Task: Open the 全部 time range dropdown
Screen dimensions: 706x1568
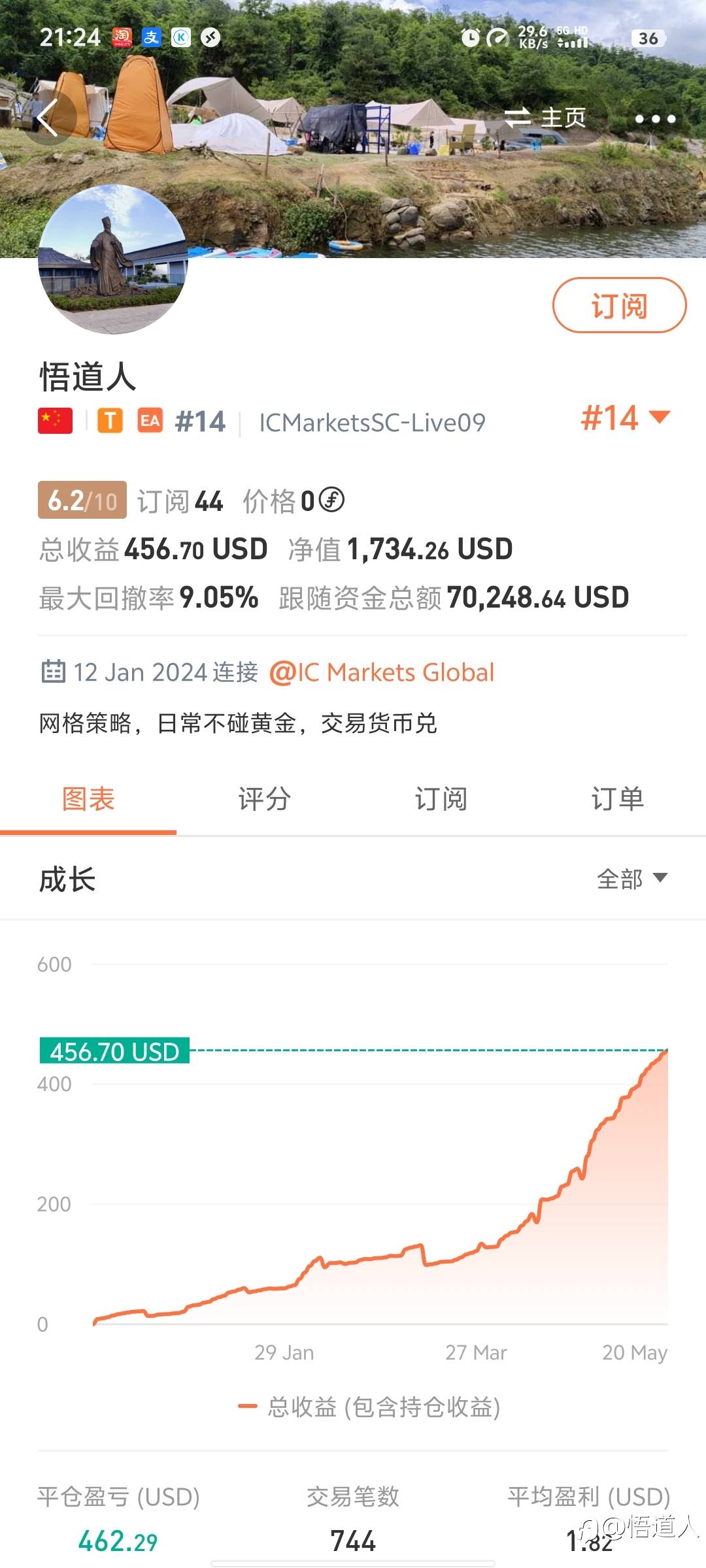Action: (631, 879)
